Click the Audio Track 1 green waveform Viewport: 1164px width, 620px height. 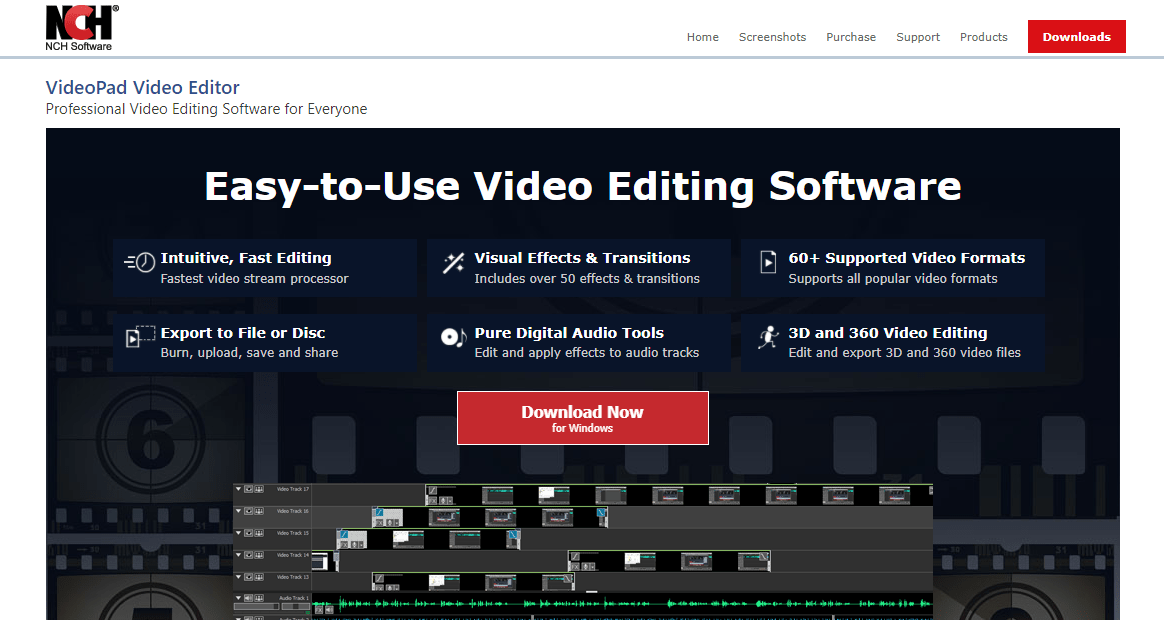point(622,603)
